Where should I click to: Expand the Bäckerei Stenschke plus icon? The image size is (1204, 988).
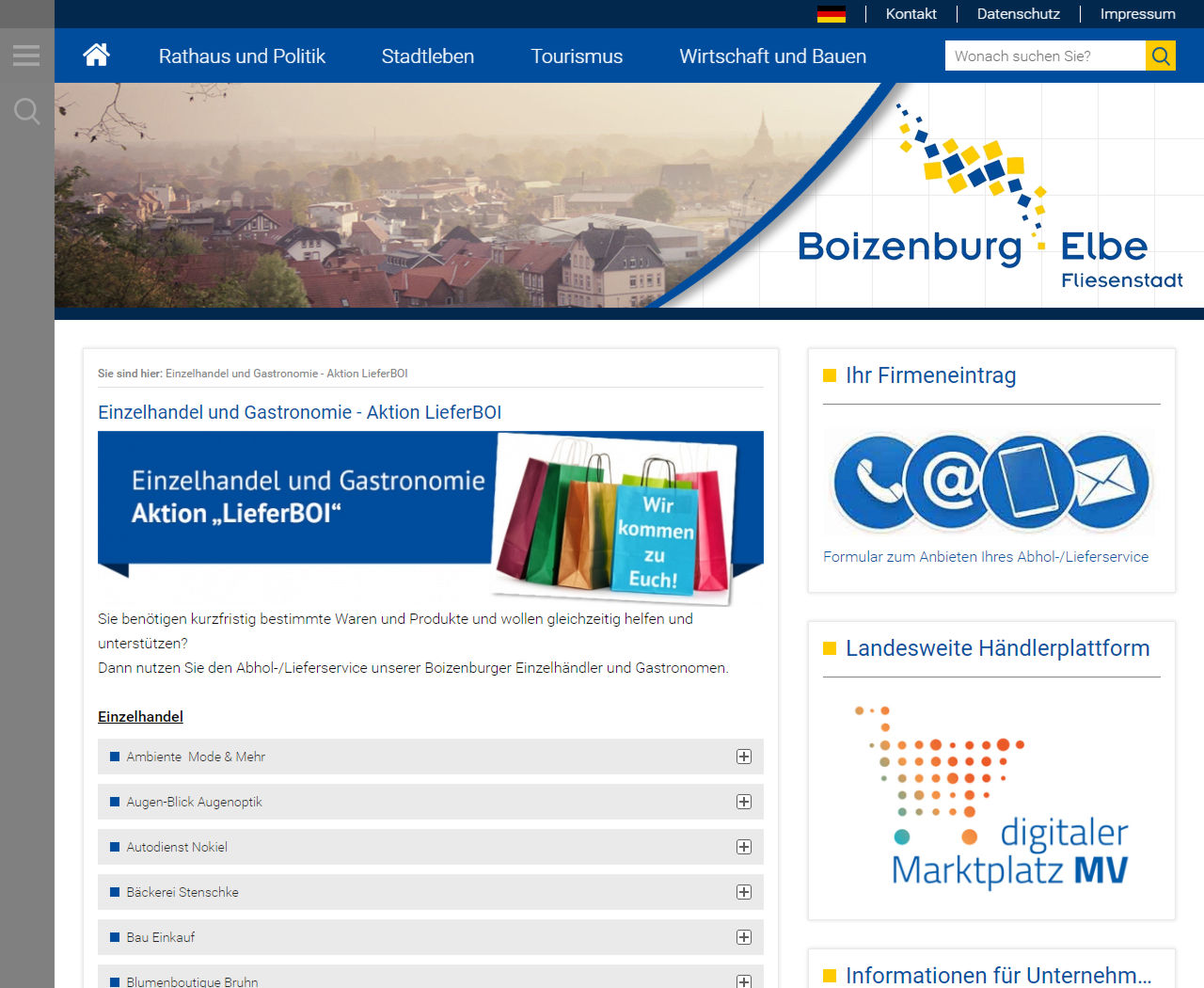click(744, 892)
